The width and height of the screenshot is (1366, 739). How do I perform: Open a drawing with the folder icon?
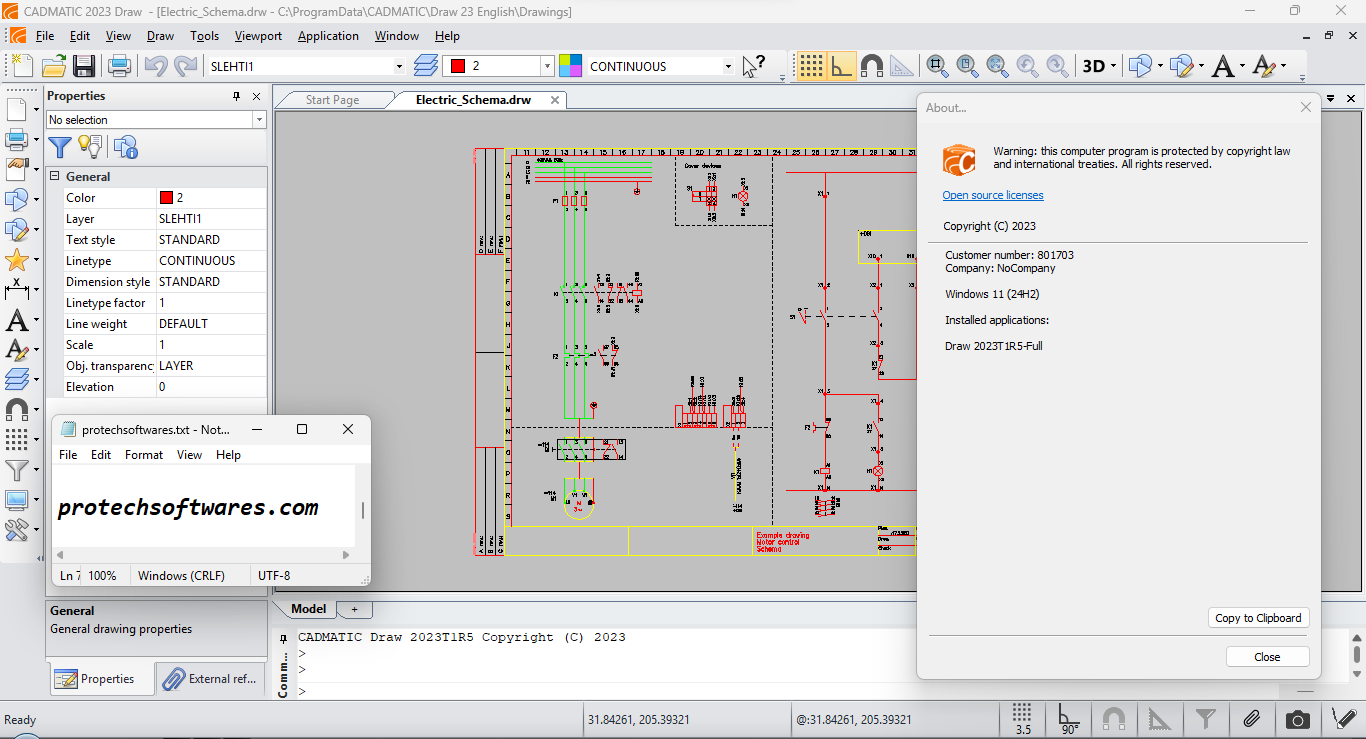(x=54, y=66)
